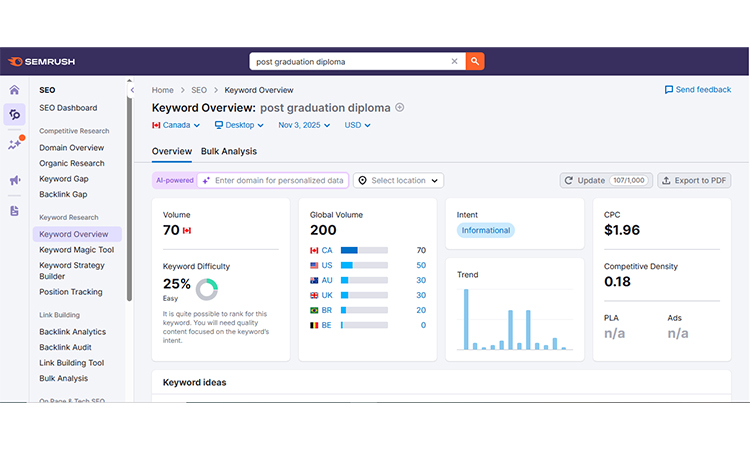This screenshot has height=450, width=750.
Task: Select the SEO toolkit icon in left rail
Action: click(x=15, y=114)
